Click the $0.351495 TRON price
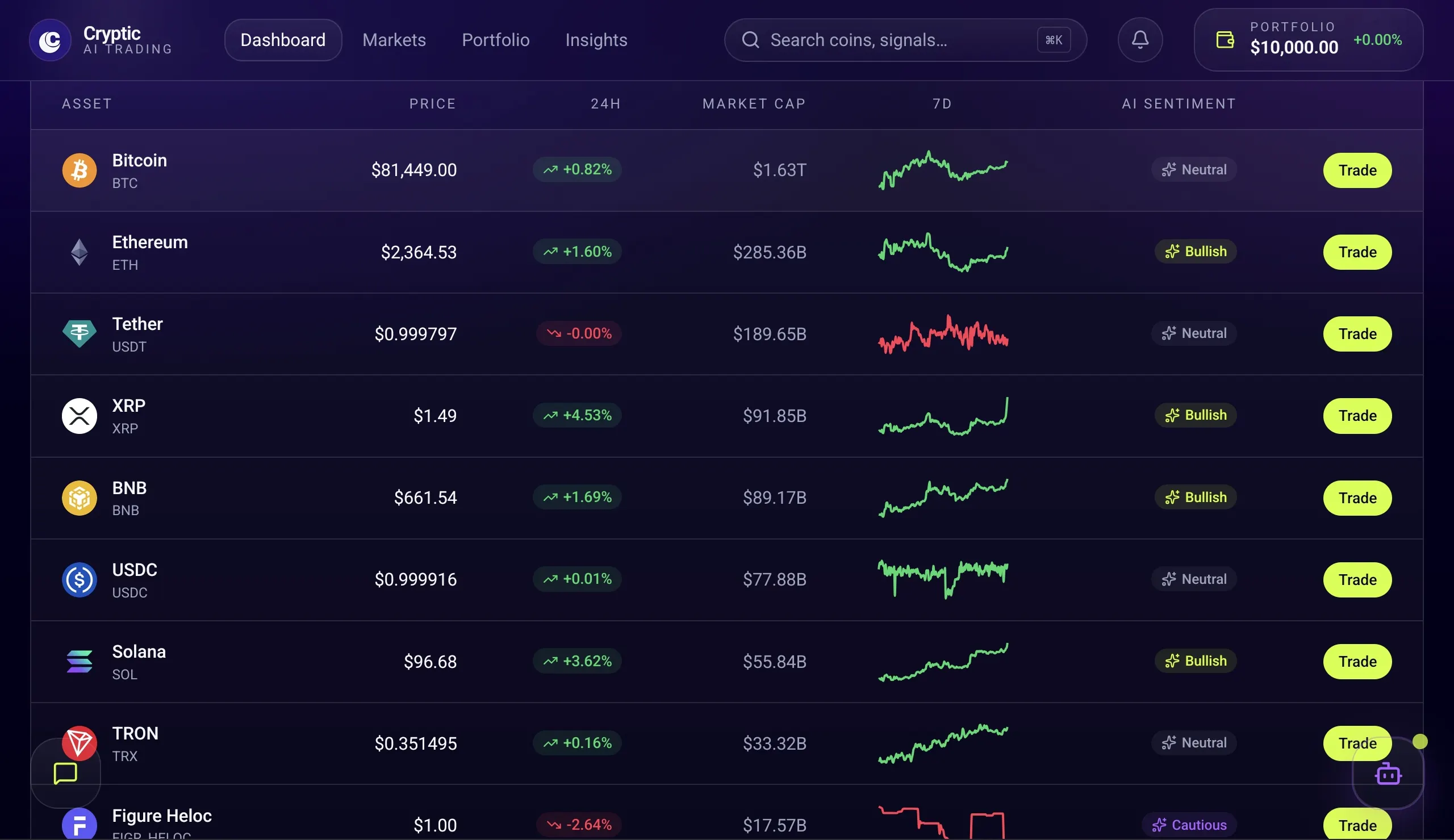This screenshot has width=1454, height=840. [416, 743]
